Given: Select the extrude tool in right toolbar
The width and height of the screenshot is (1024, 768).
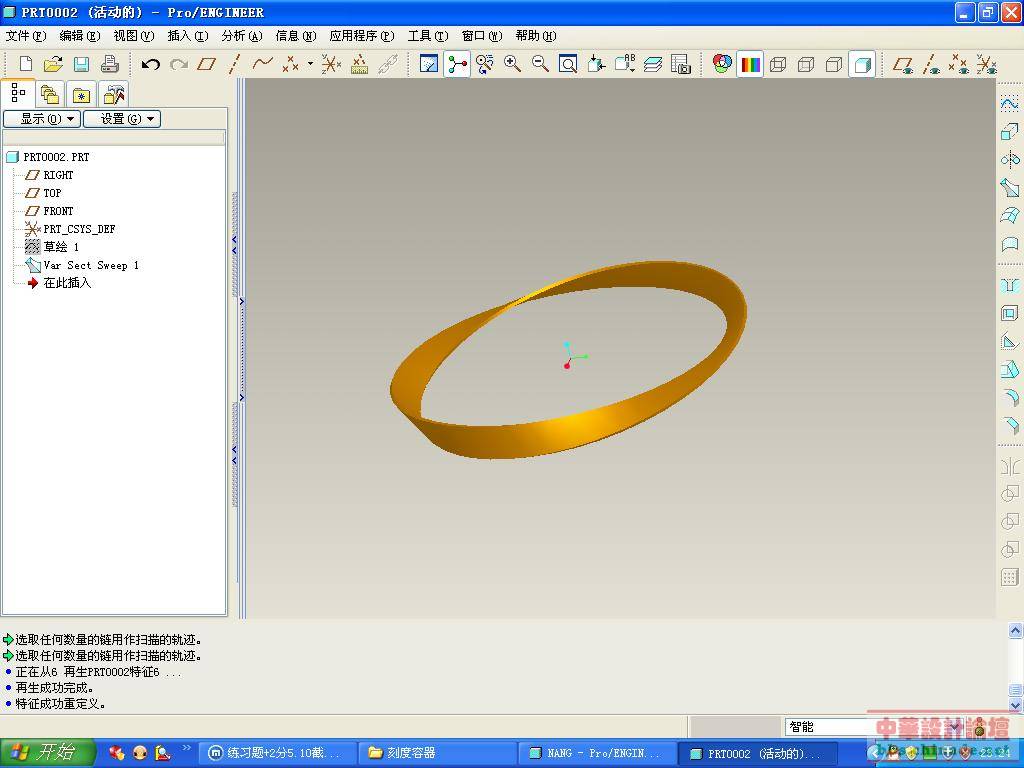Looking at the screenshot, I should tap(1010, 131).
